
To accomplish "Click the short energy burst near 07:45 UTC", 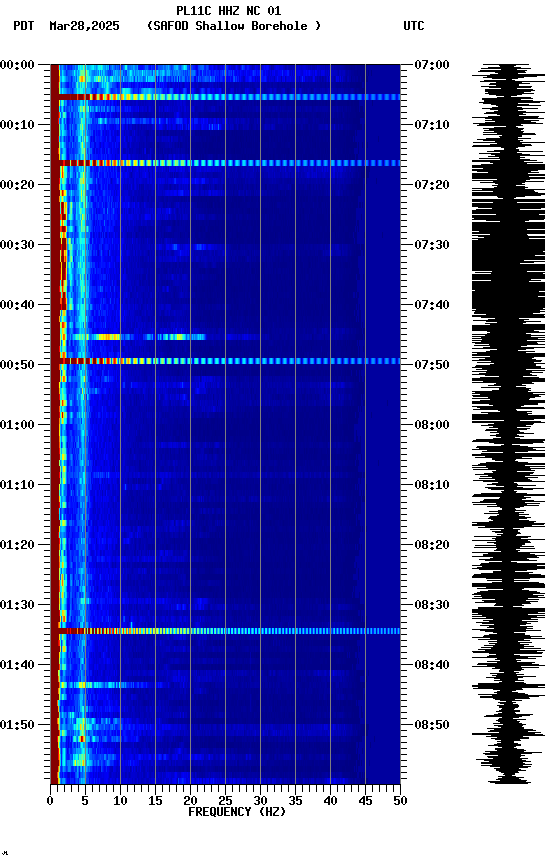I will click(x=138, y=337).
